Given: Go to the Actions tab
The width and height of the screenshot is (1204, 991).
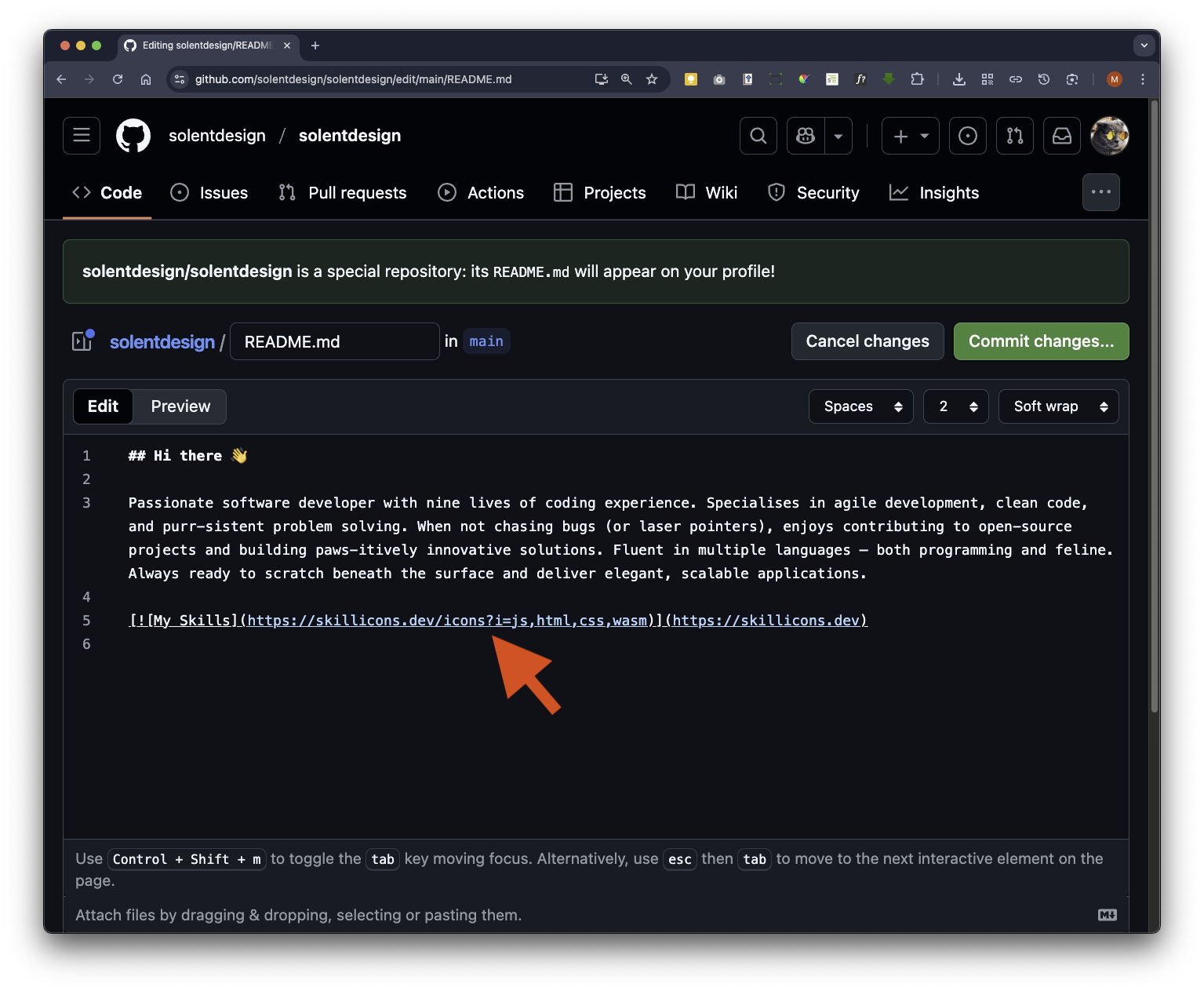Looking at the screenshot, I should 481,193.
